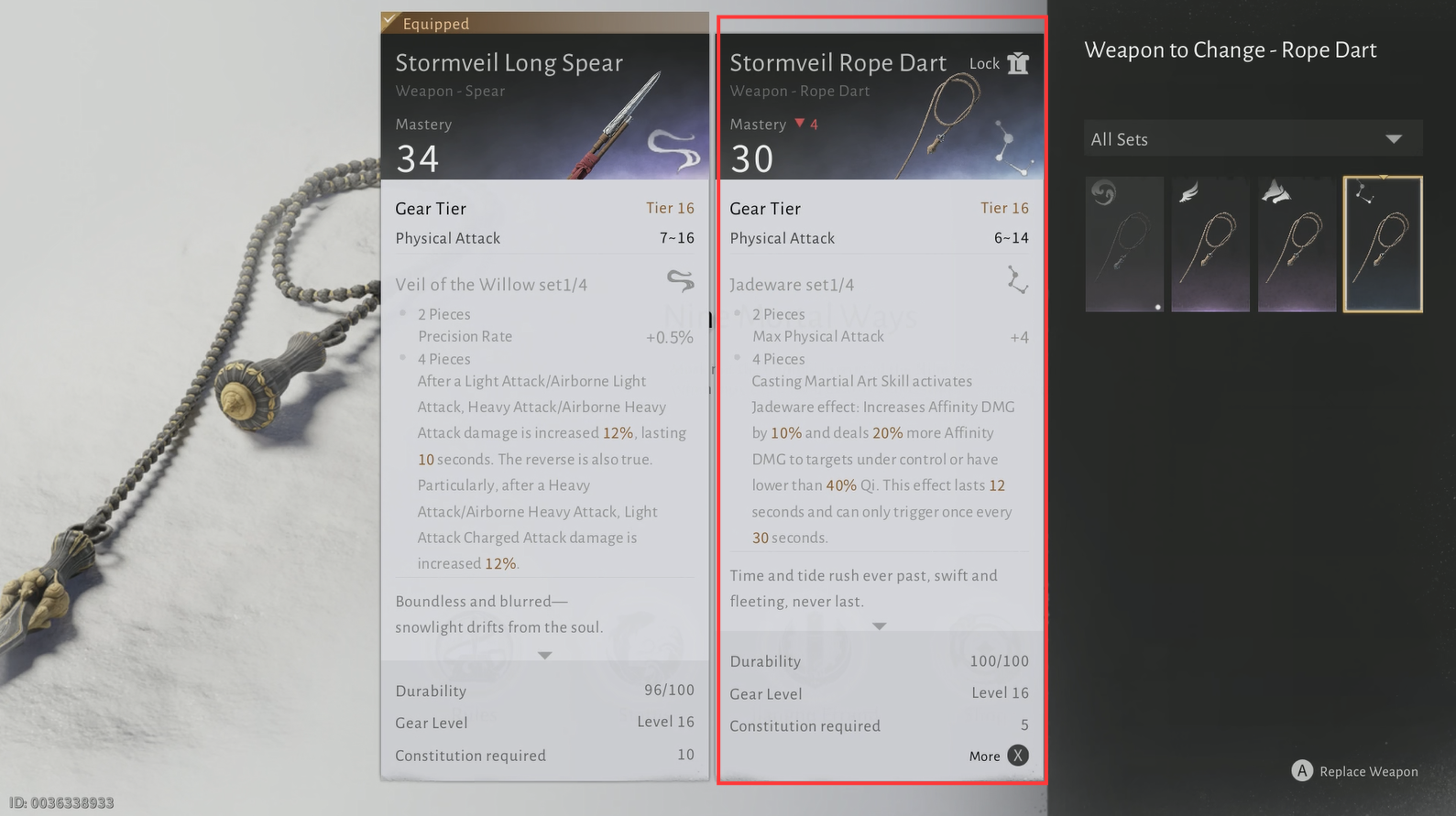Click the red Mastery decrease arrow
Screen dimensions: 1456x816
(x=800, y=124)
